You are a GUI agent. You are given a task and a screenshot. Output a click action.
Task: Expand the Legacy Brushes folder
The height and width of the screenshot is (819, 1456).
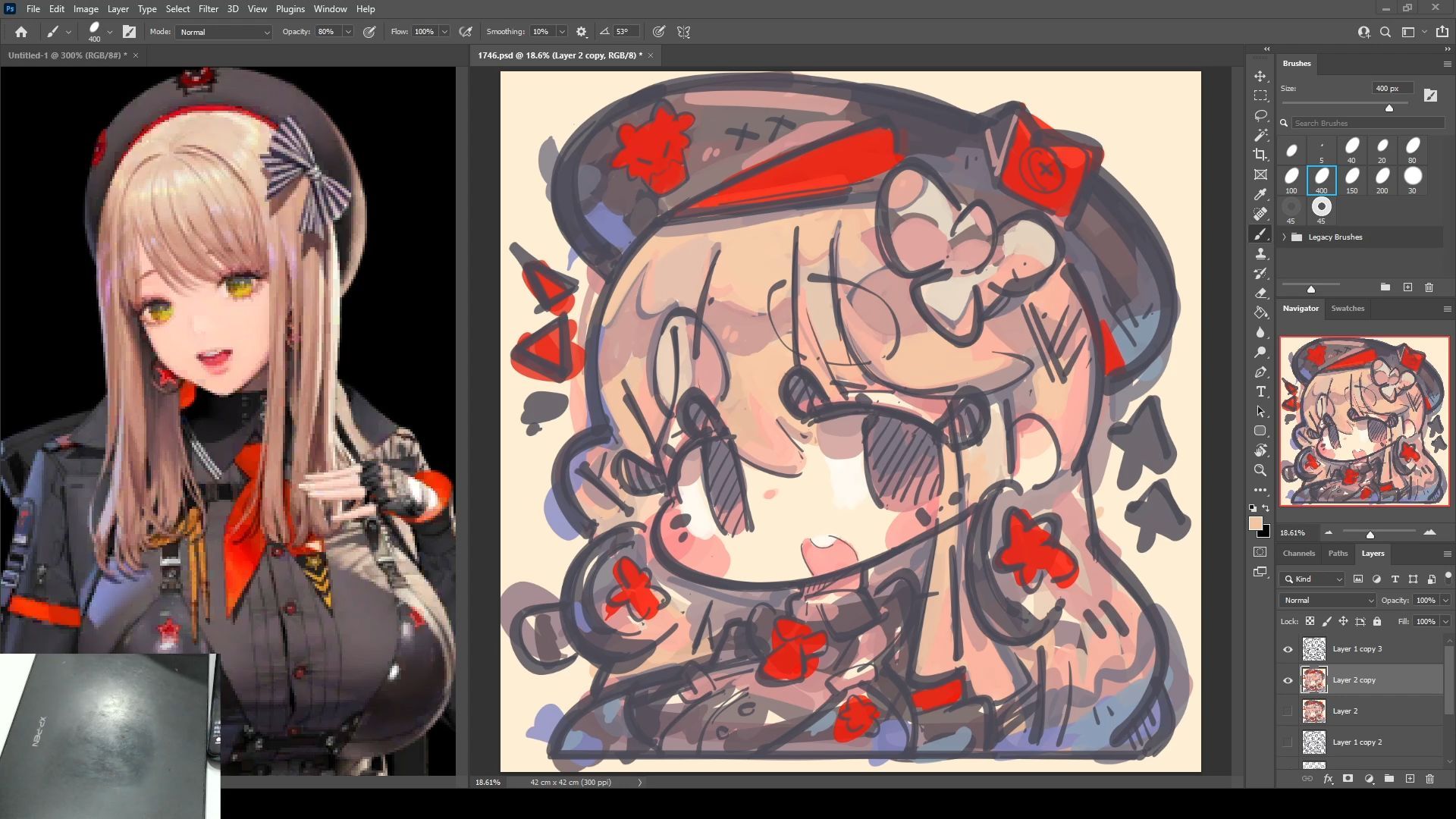tap(1285, 237)
